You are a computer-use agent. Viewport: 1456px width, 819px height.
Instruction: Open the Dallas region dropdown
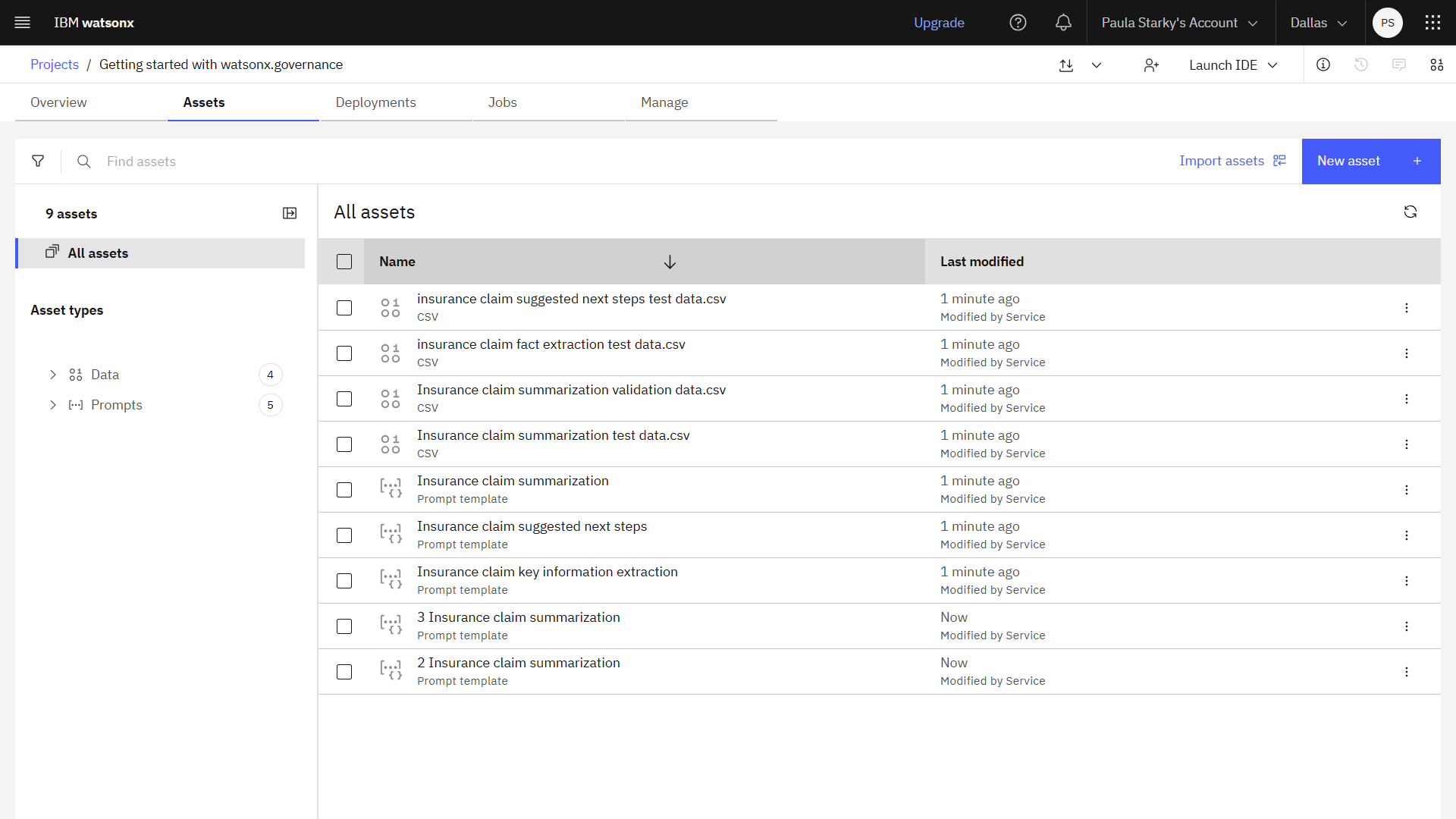pos(1319,23)
